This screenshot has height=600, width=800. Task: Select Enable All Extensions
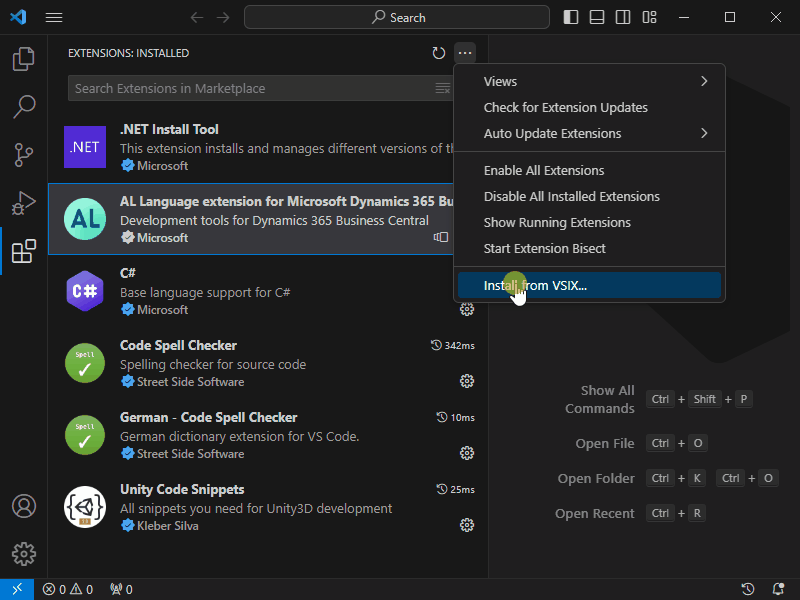click(589, 170)
